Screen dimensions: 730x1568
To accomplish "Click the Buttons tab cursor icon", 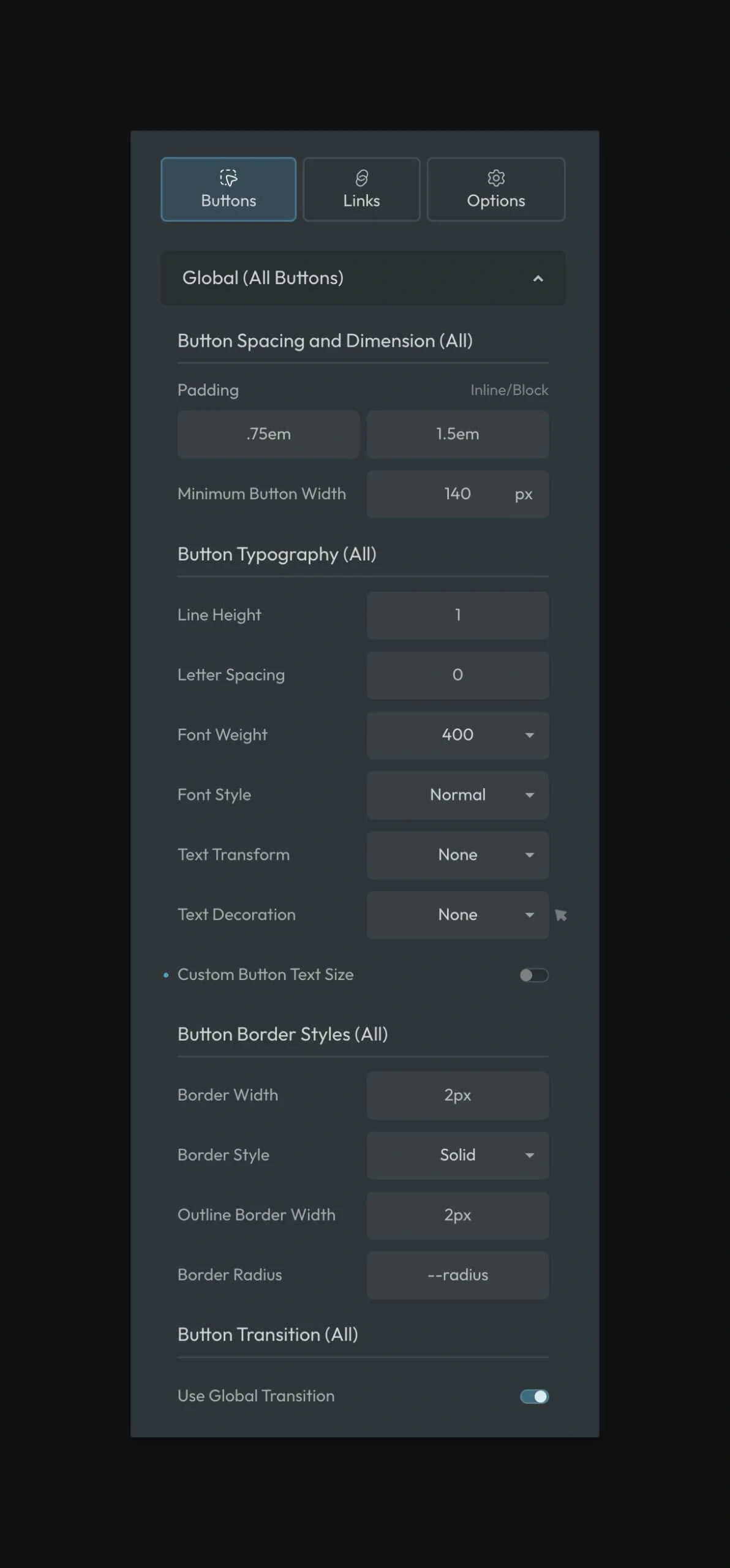I will [x=228, y=178].
